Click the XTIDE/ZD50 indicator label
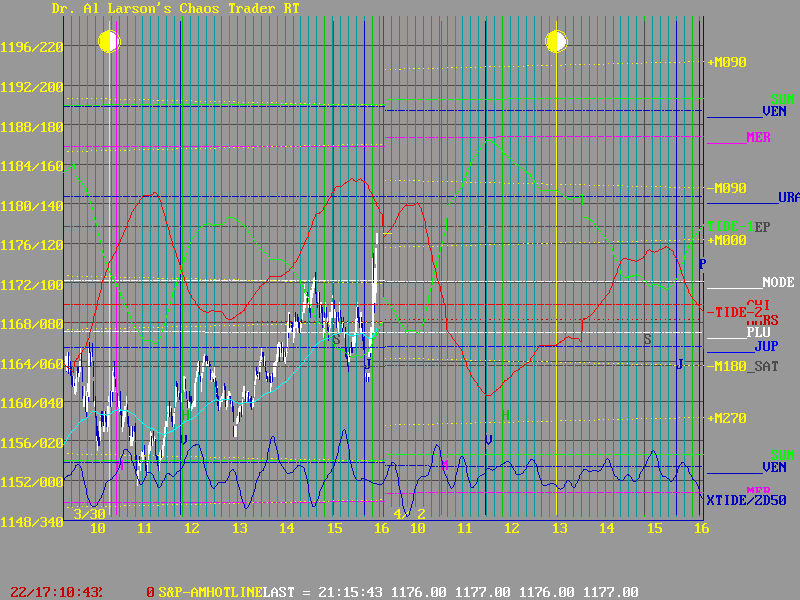 746,500
